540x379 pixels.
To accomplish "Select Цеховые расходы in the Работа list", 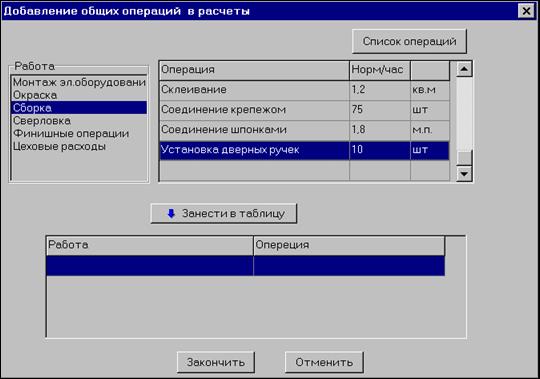I will tap(79, 146).
